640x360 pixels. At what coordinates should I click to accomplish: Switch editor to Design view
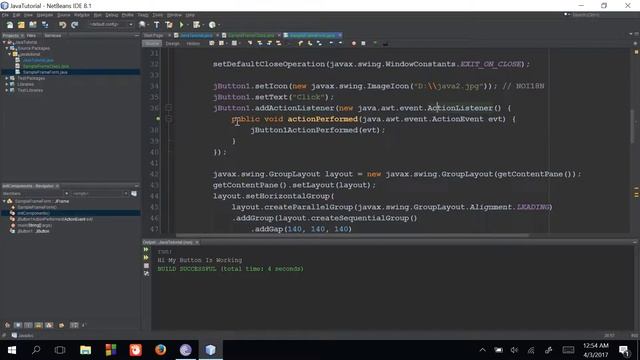pyautogui.click(x=172, y=43)
